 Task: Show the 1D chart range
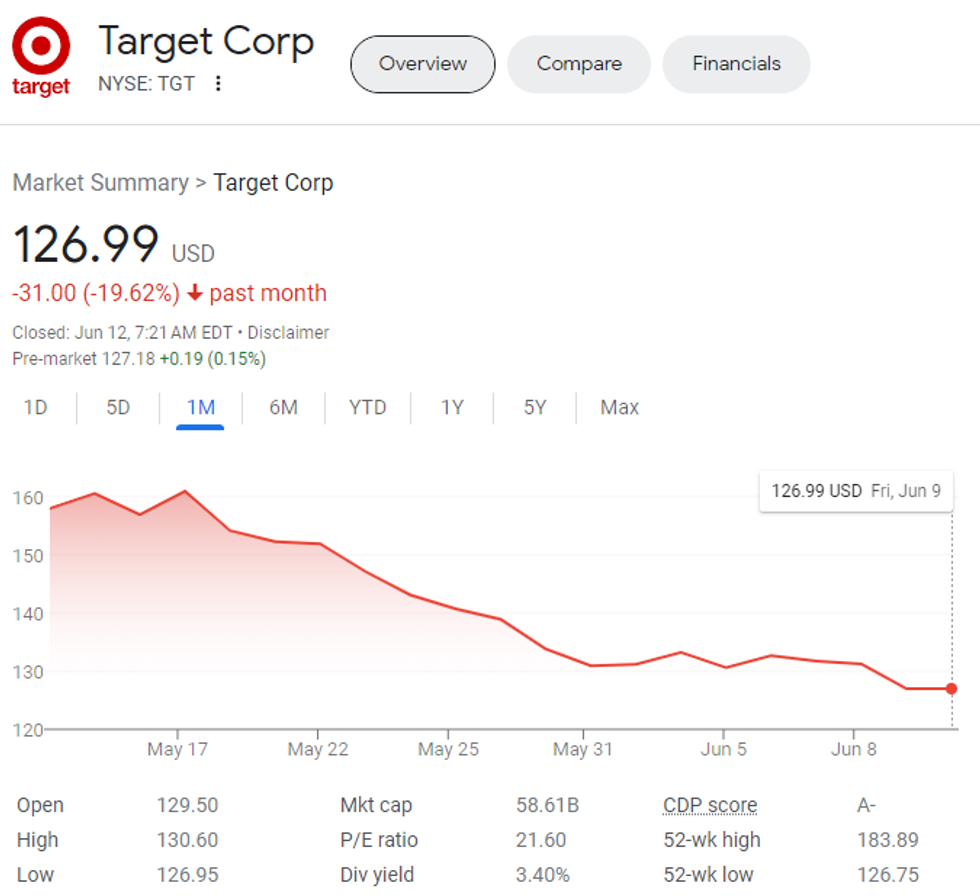(x=35, y=408)
